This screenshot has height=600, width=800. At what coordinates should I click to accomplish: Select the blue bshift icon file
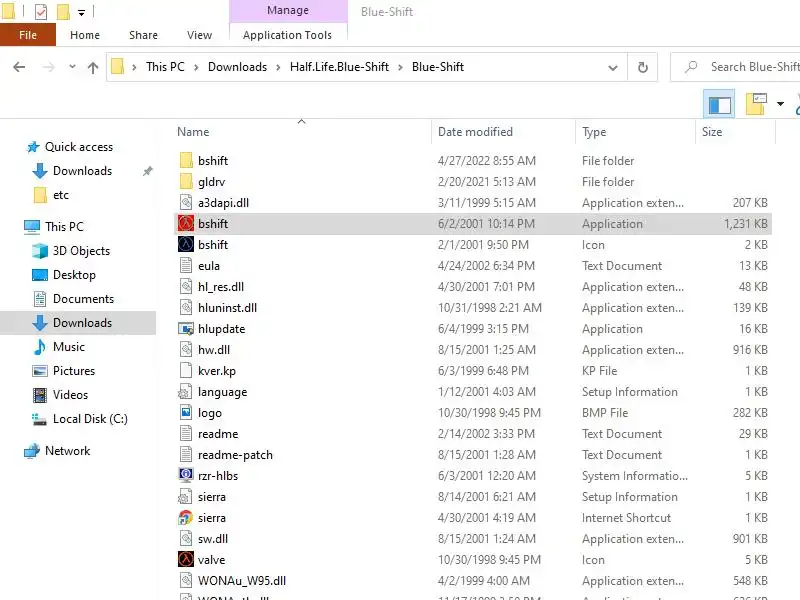click(x=186, y=244)
